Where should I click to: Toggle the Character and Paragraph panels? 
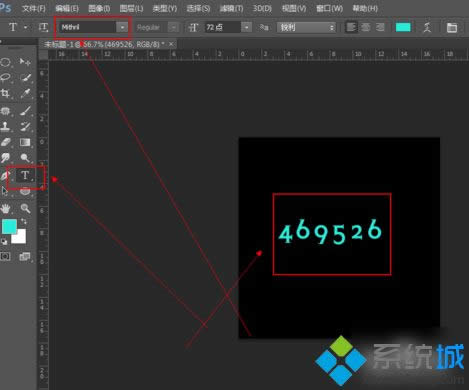pos(452,27)
